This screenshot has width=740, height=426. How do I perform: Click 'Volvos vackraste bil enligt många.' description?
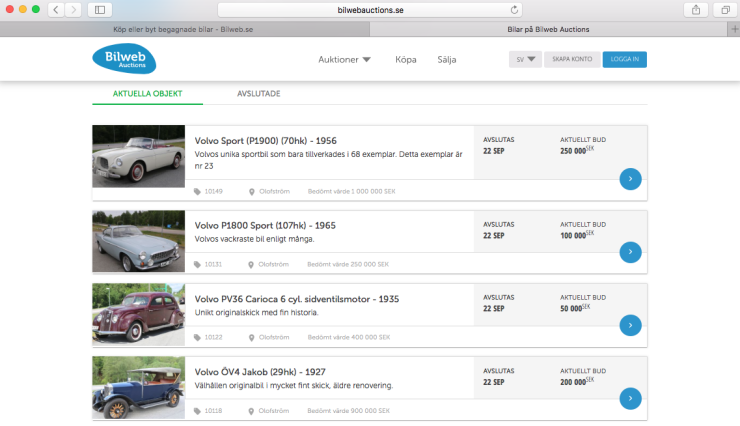tap(254, 239)
